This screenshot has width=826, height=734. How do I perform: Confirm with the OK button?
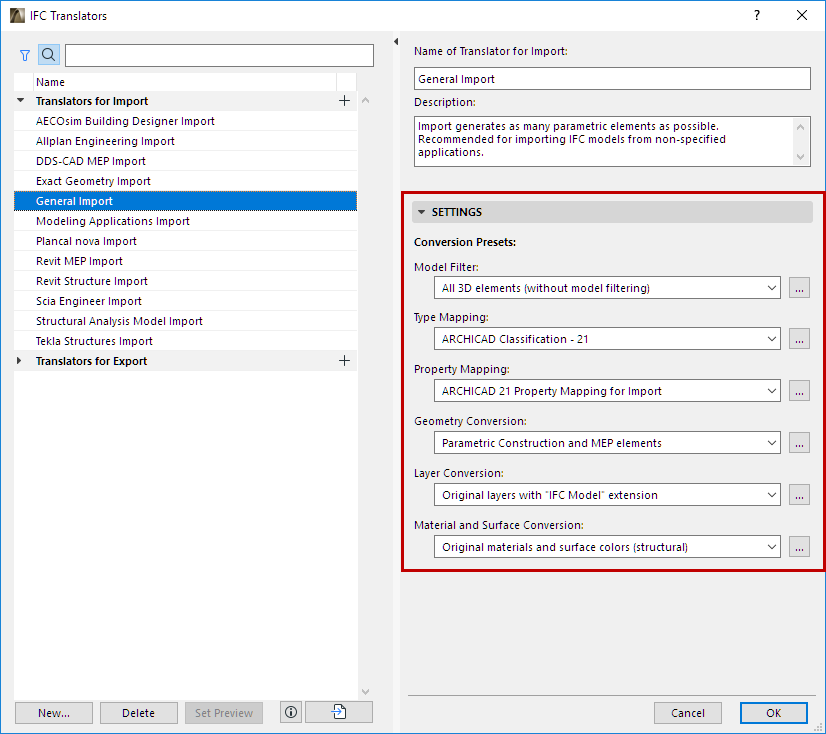(773, 712)
